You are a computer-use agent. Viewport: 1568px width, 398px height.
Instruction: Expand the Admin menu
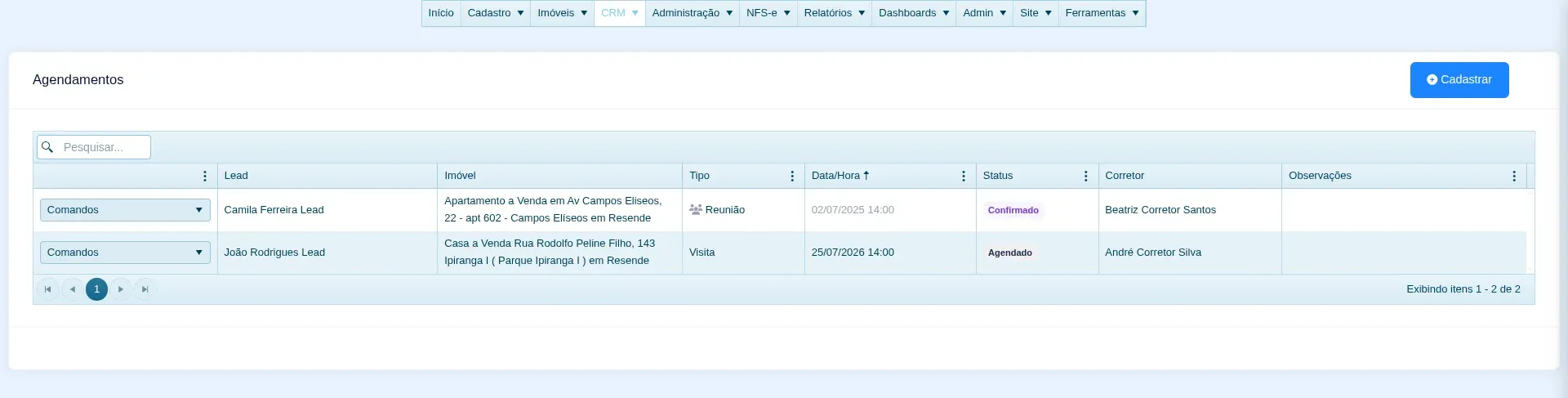coord(985,13)
